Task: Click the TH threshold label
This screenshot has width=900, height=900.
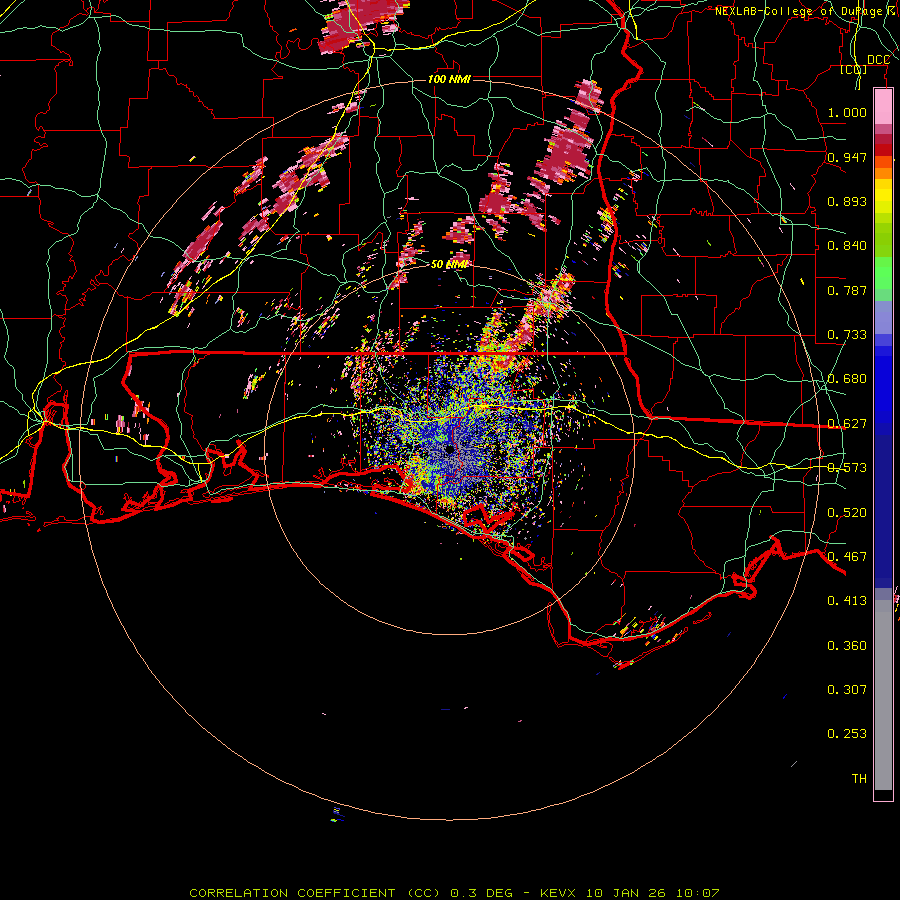Action: click(x=859, y=779)
